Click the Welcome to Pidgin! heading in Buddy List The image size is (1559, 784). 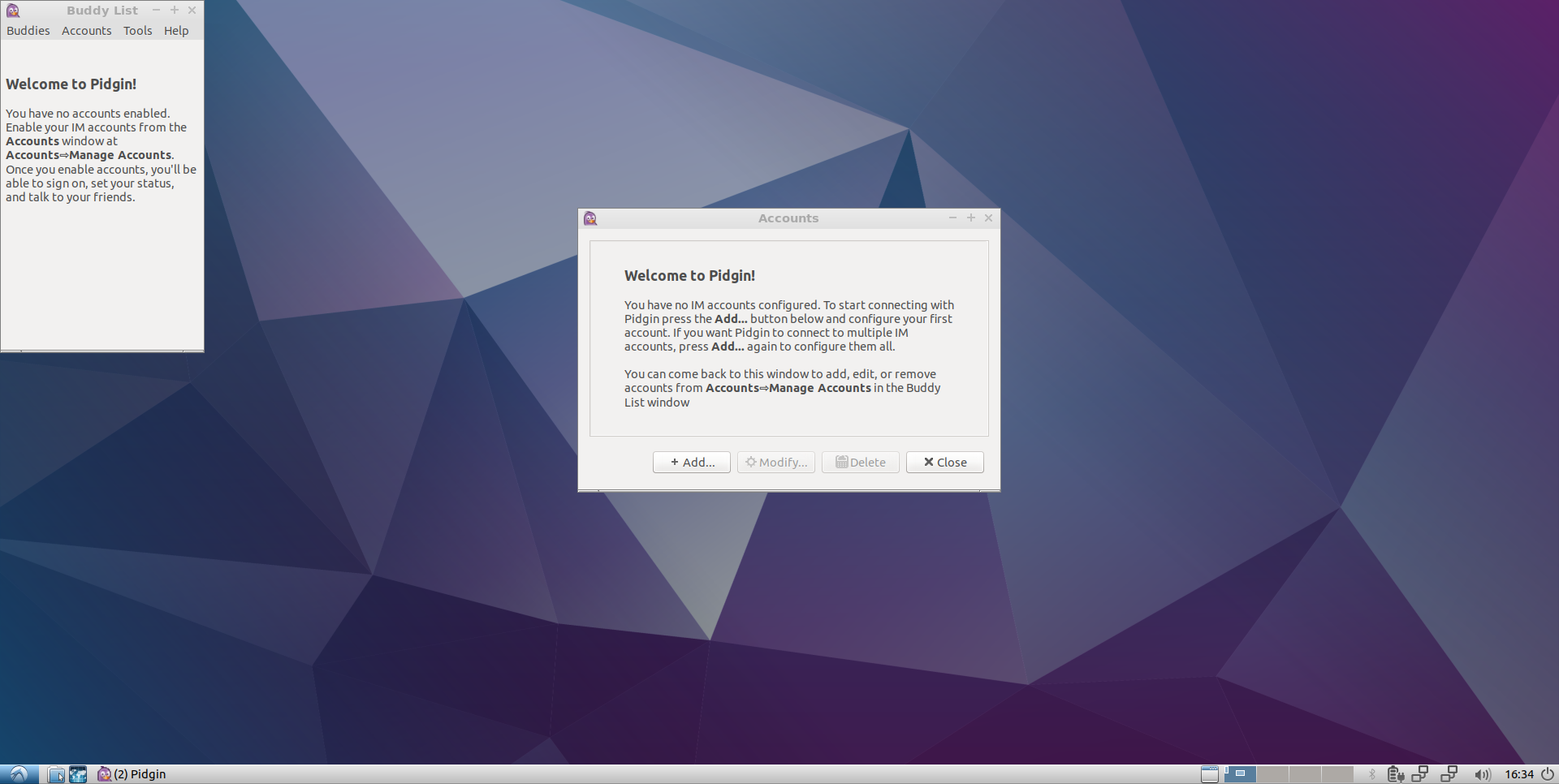pyautogui.click(x=71, y=84)
